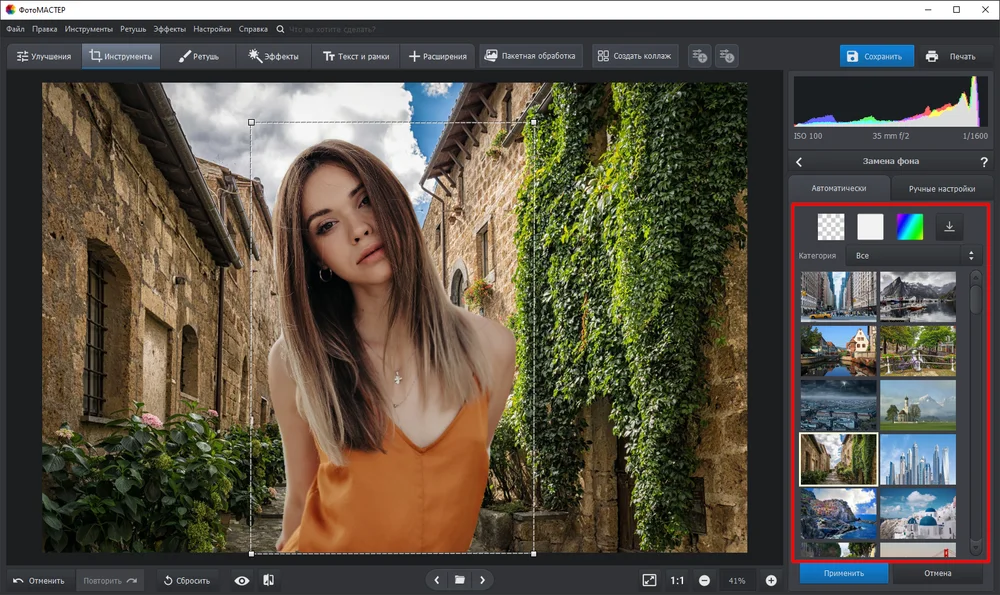Set 1:1 zoom scale
This screenshot has height=595, width=1000.
coord(677,580)
